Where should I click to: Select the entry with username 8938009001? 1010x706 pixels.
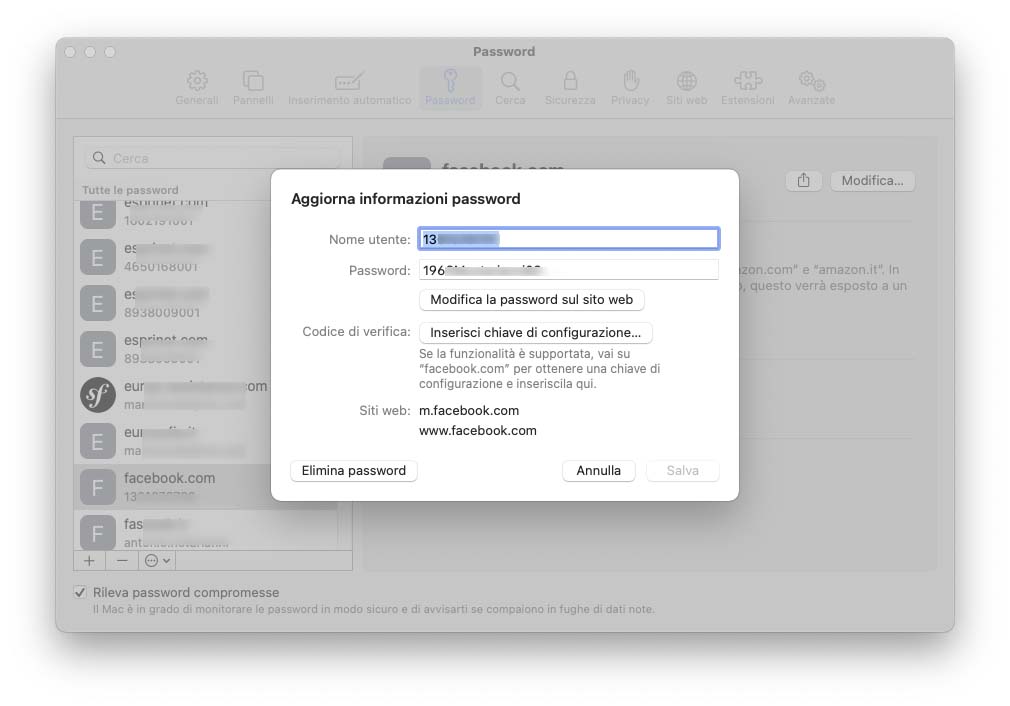pyautogui.click(x=206, y=303)
